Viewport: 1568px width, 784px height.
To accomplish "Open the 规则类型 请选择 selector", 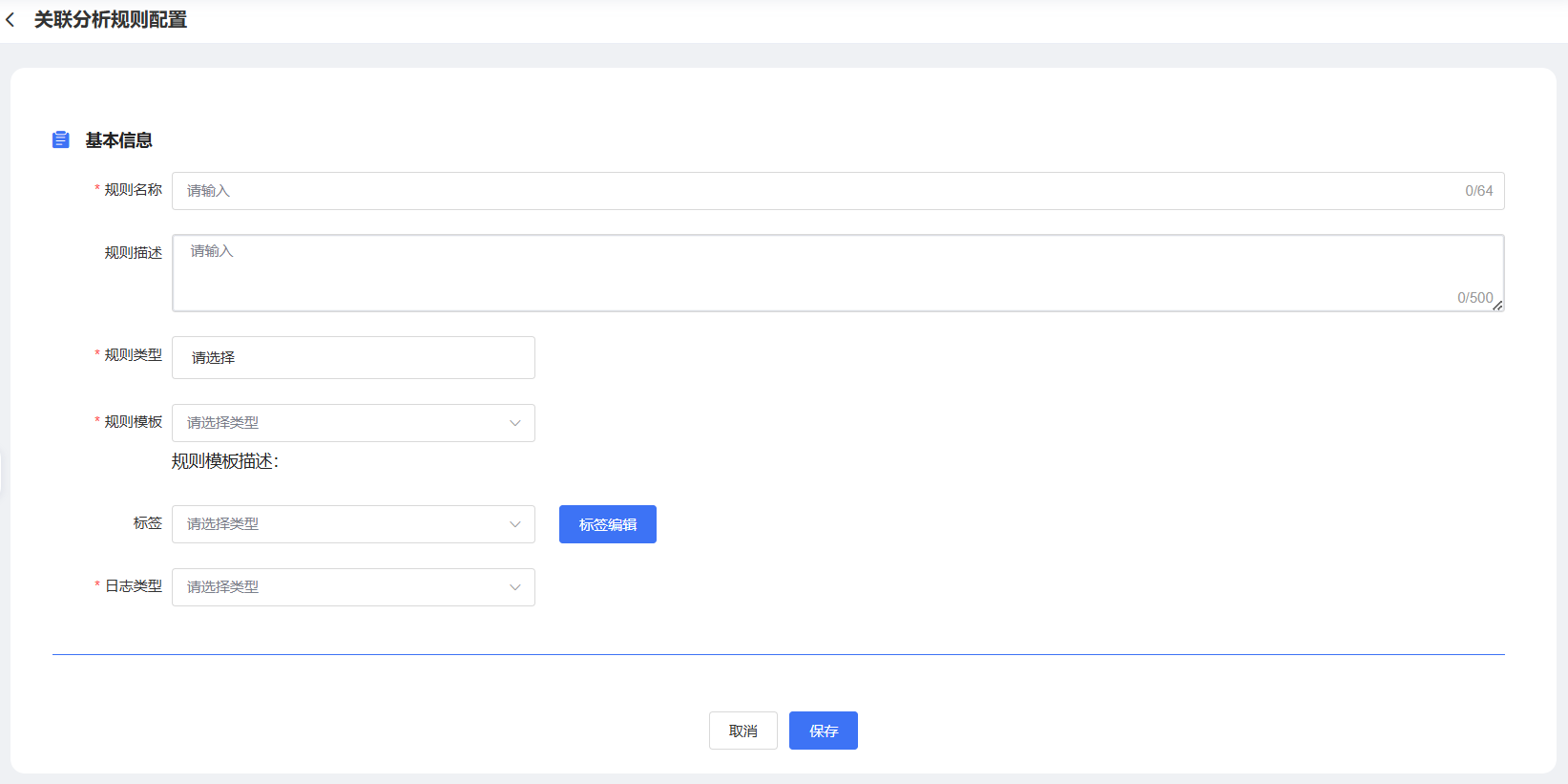I will [353, 358].
